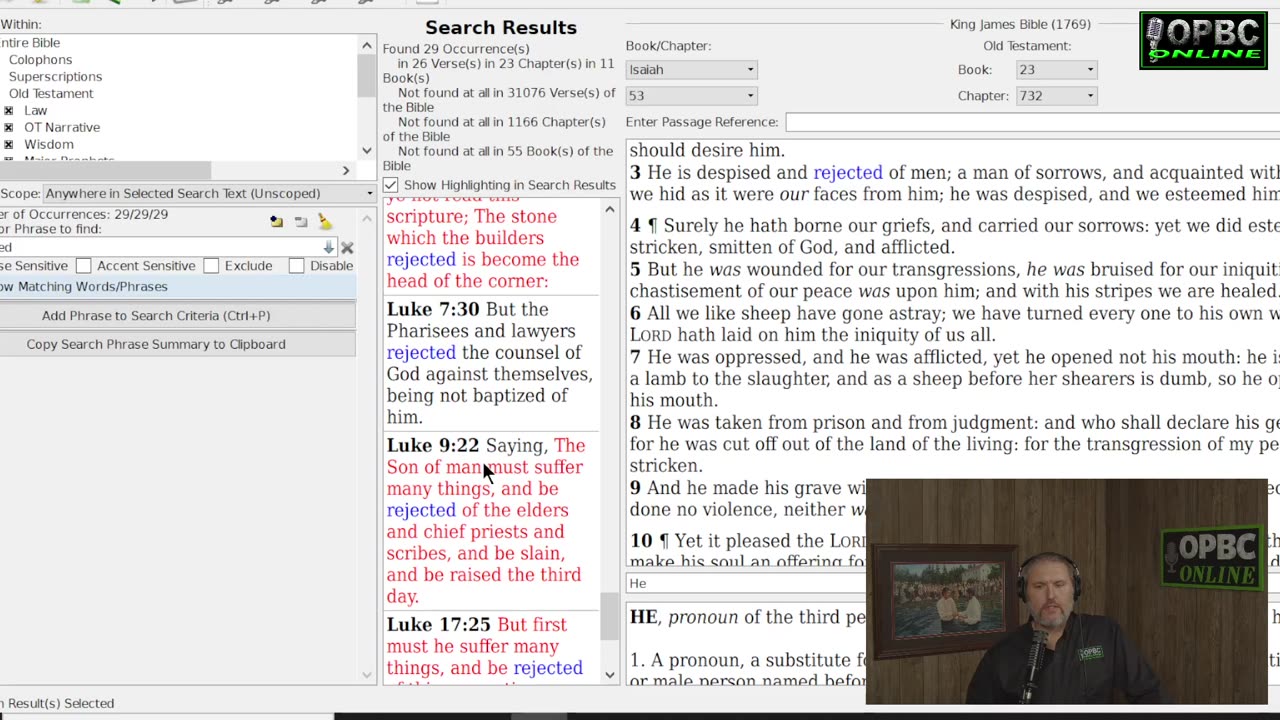
Task: Open phrase history with the blue down arrow
Action: pos(328,247)
